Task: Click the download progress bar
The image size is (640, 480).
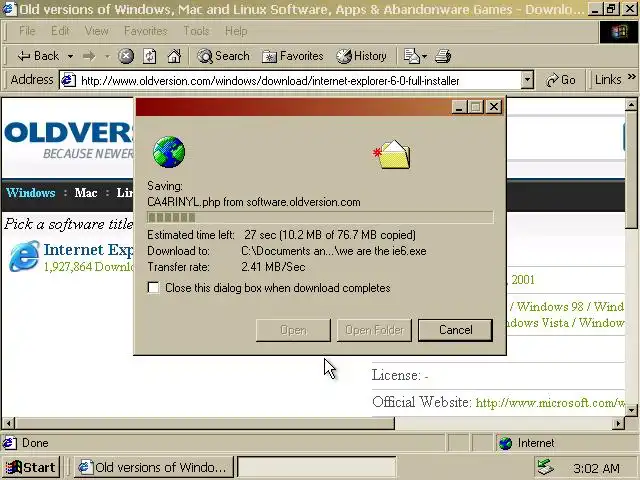Action: tap(320, 217)
